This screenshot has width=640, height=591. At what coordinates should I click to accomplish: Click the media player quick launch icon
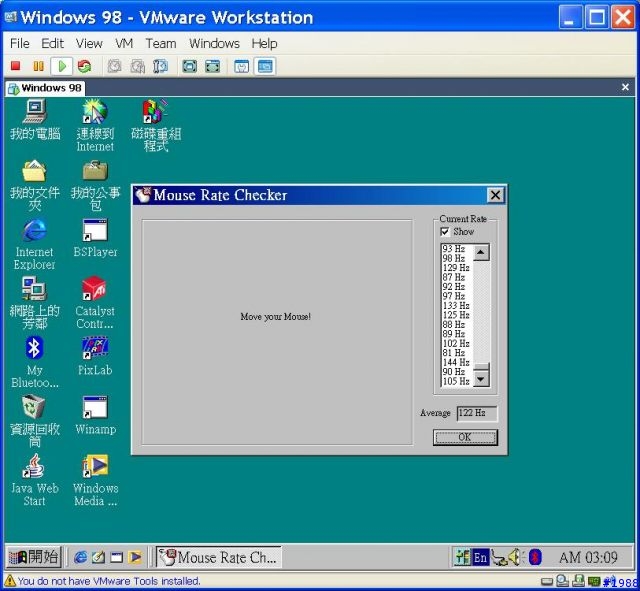(x=135, y=557)
